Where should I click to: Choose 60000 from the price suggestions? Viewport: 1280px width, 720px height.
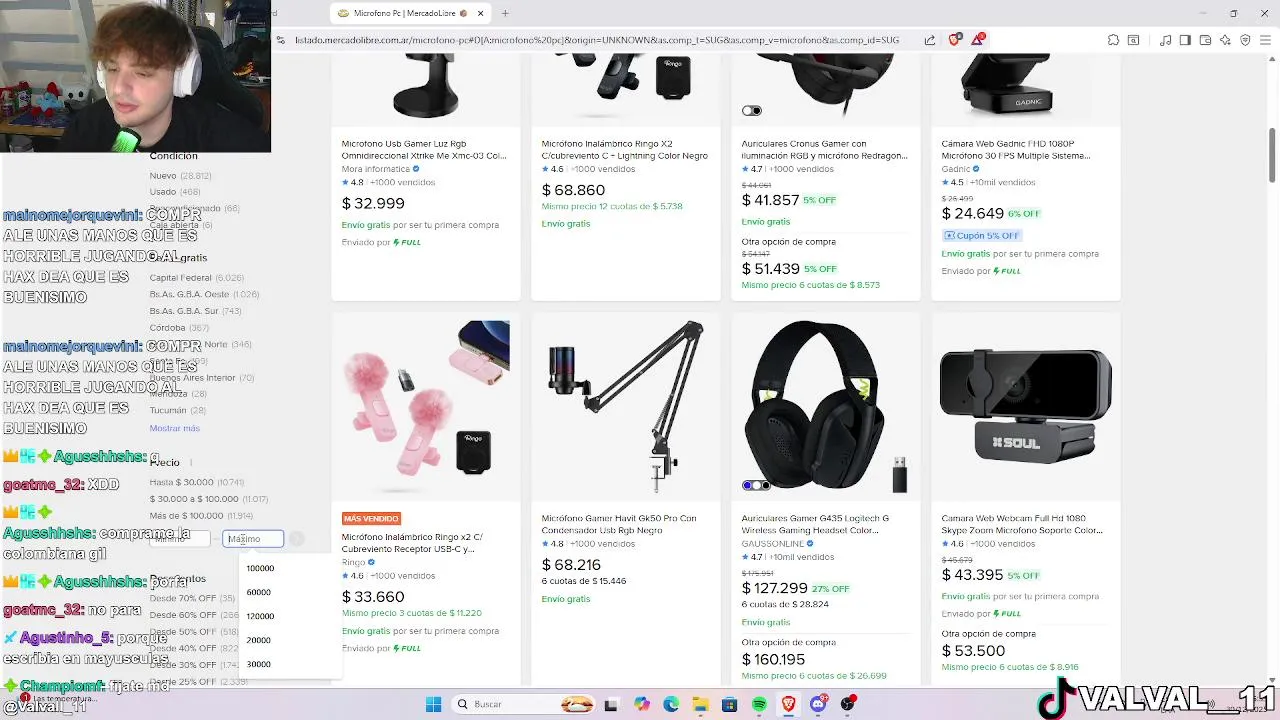[x=258, y=592]
